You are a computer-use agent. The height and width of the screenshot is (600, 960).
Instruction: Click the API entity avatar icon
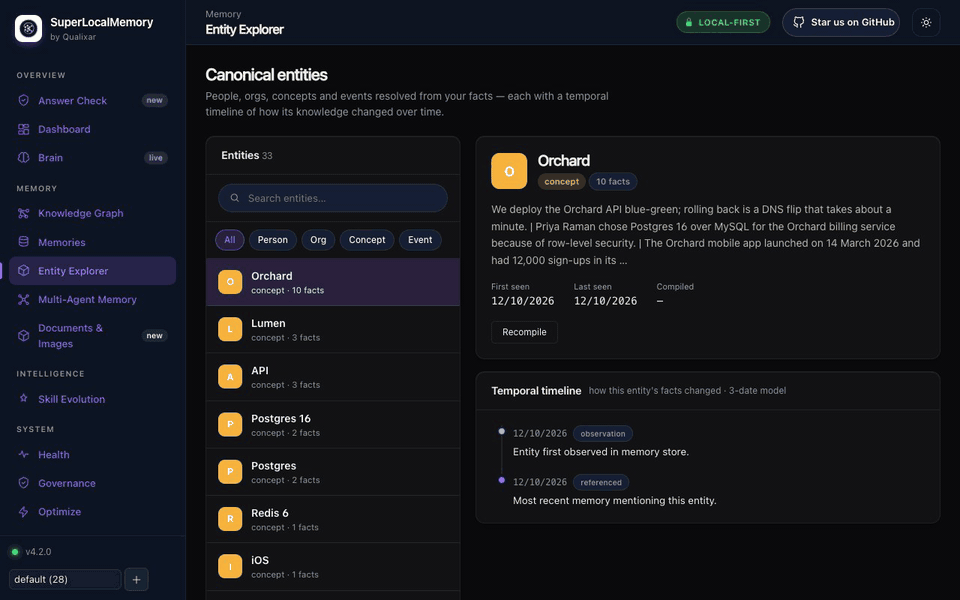230,377
